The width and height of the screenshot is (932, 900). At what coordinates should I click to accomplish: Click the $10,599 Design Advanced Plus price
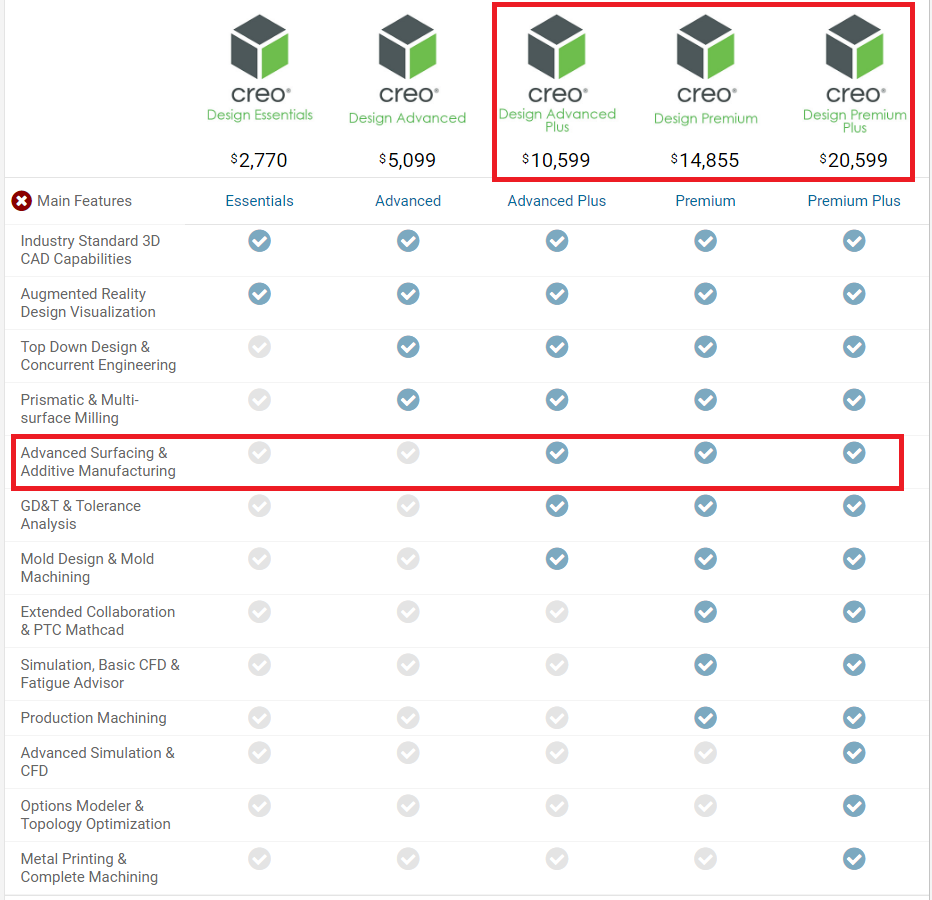[x=556, y=160]
